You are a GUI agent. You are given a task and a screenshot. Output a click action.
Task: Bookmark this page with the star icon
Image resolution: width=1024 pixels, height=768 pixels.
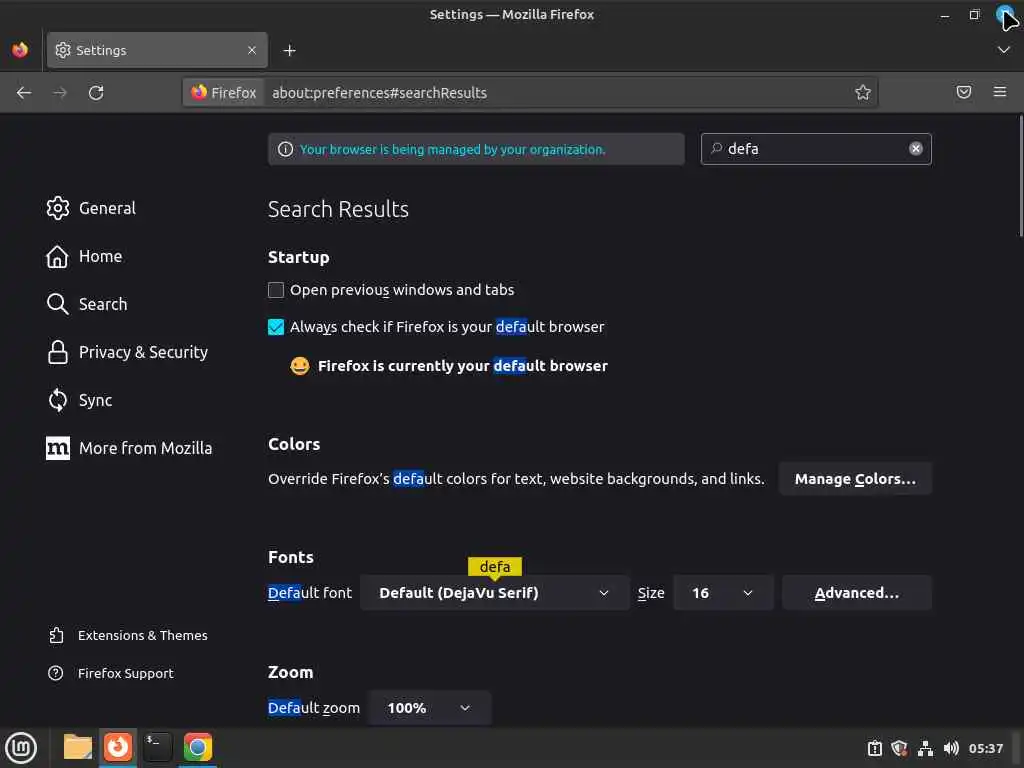(863, 93)
